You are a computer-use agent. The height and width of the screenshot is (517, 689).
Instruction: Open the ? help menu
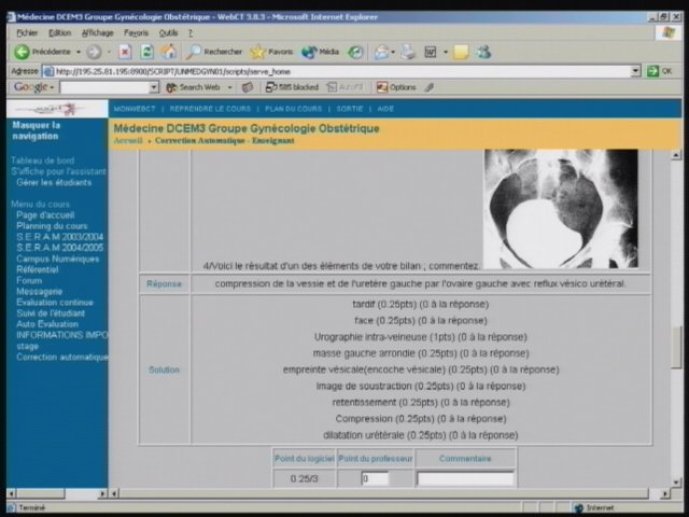coord(190,33)
